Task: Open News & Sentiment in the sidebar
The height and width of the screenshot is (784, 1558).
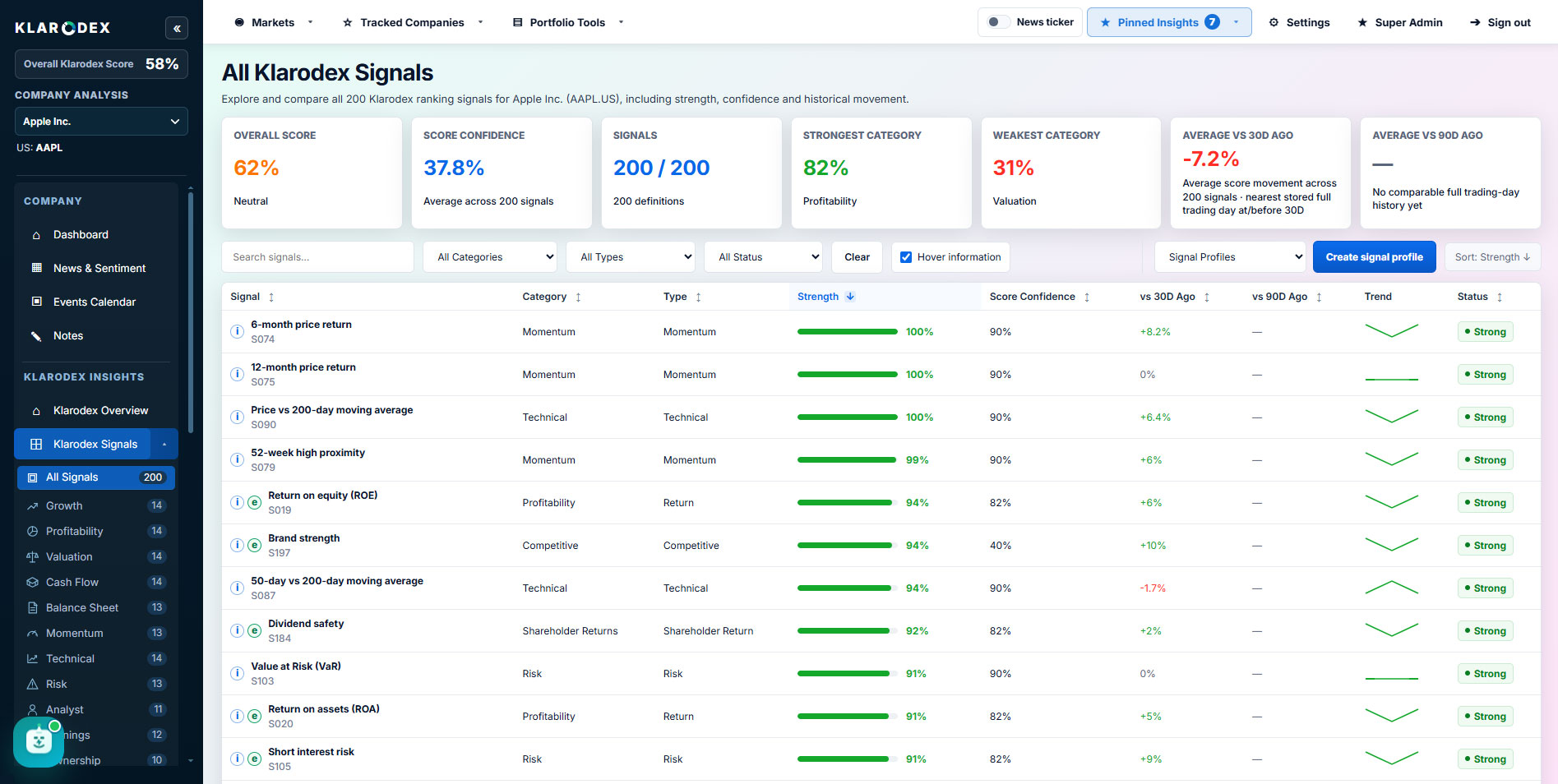Action: pos(96,268)
